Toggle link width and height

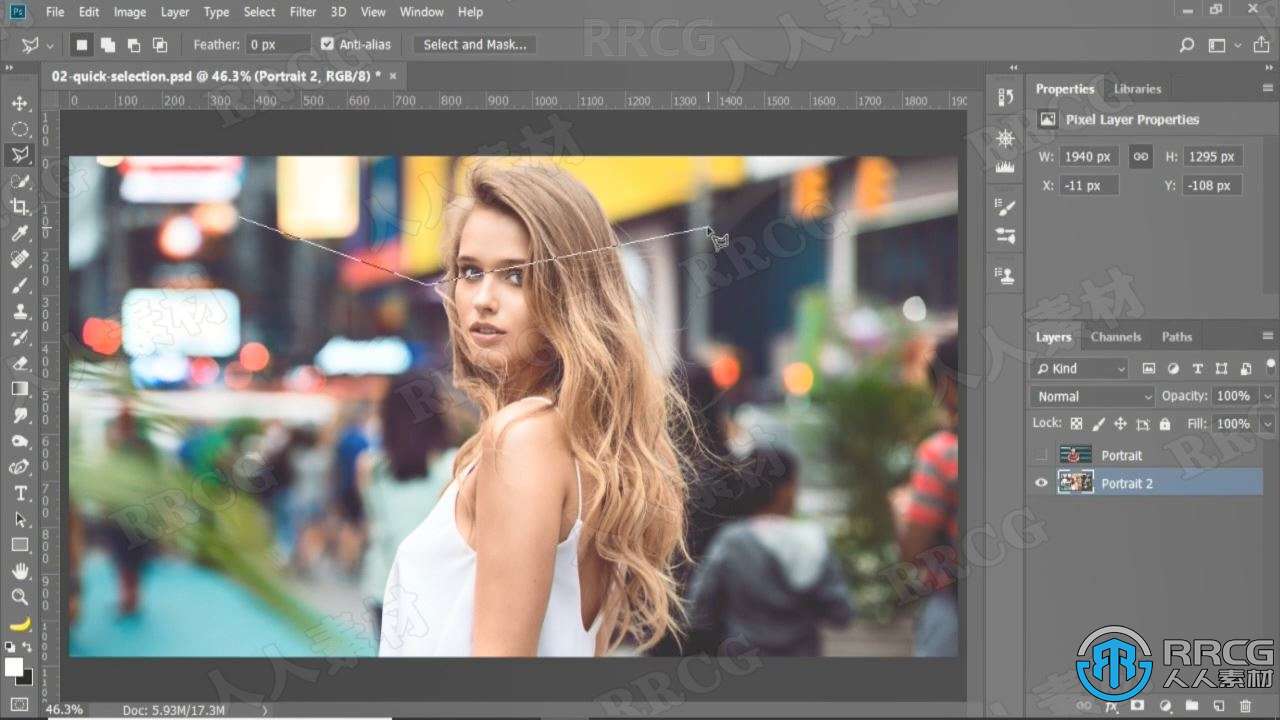tap(1139, 156)
